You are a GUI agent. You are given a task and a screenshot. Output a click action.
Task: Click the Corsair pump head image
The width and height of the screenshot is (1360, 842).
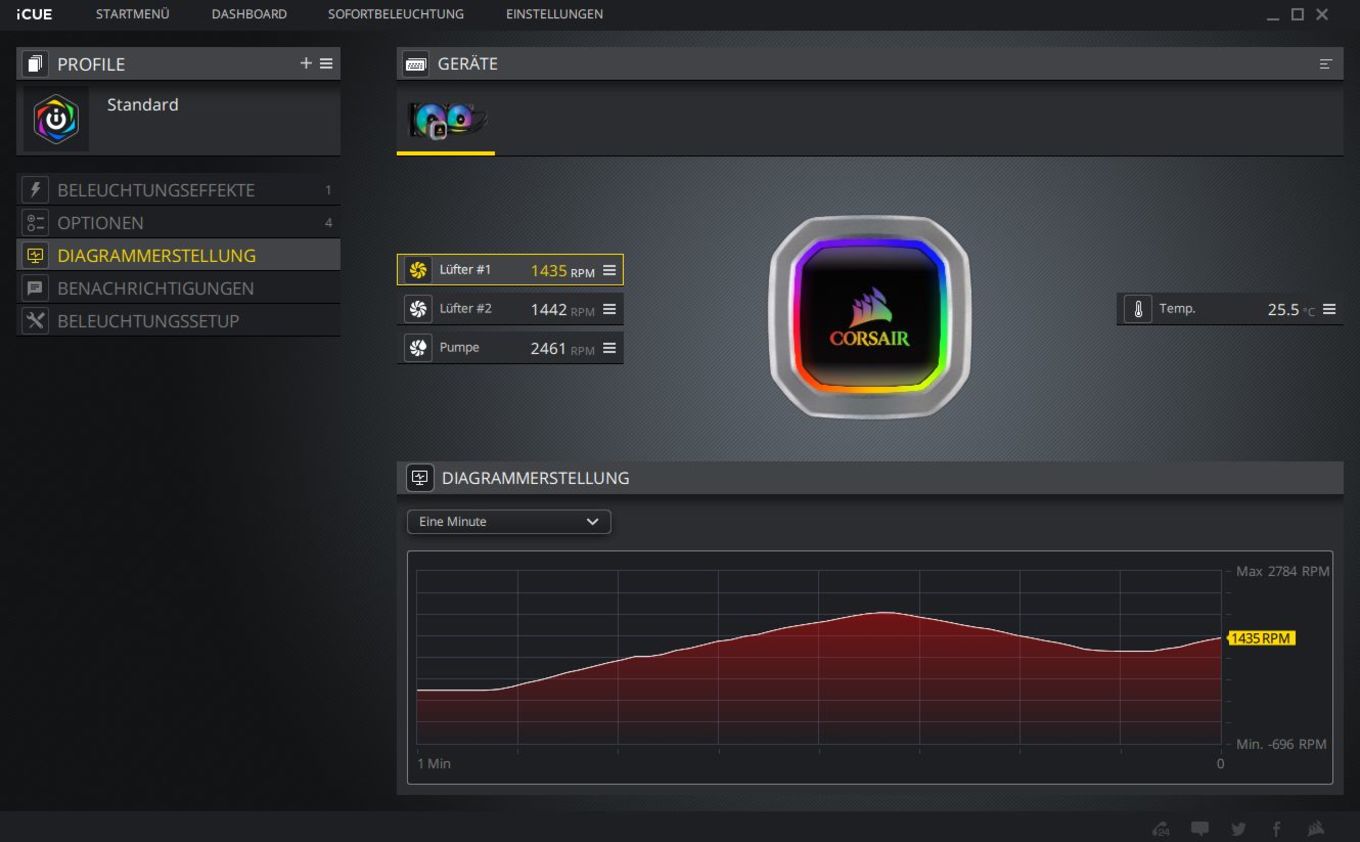(869, 317)
